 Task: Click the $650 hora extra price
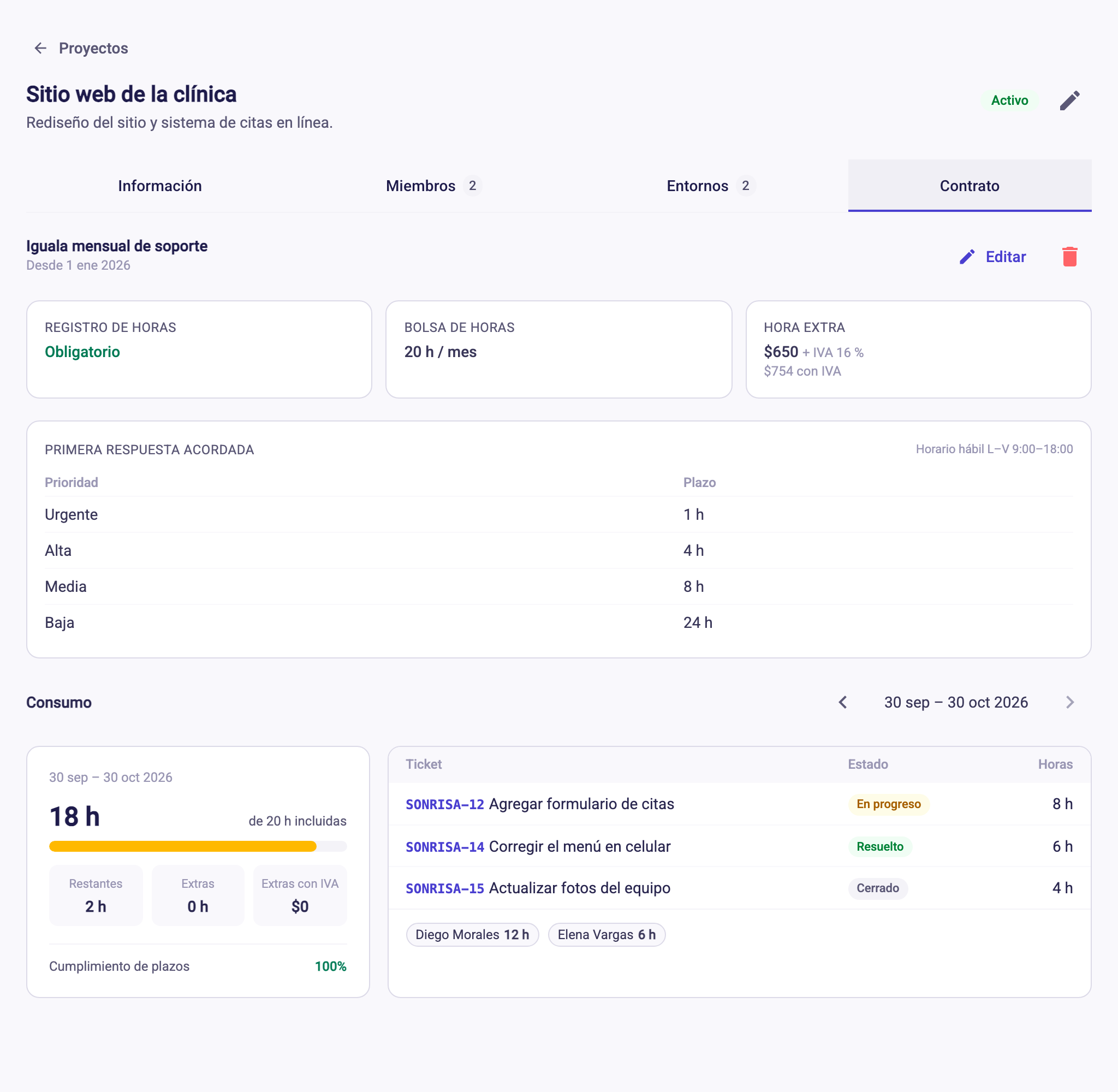click(781, 352)
